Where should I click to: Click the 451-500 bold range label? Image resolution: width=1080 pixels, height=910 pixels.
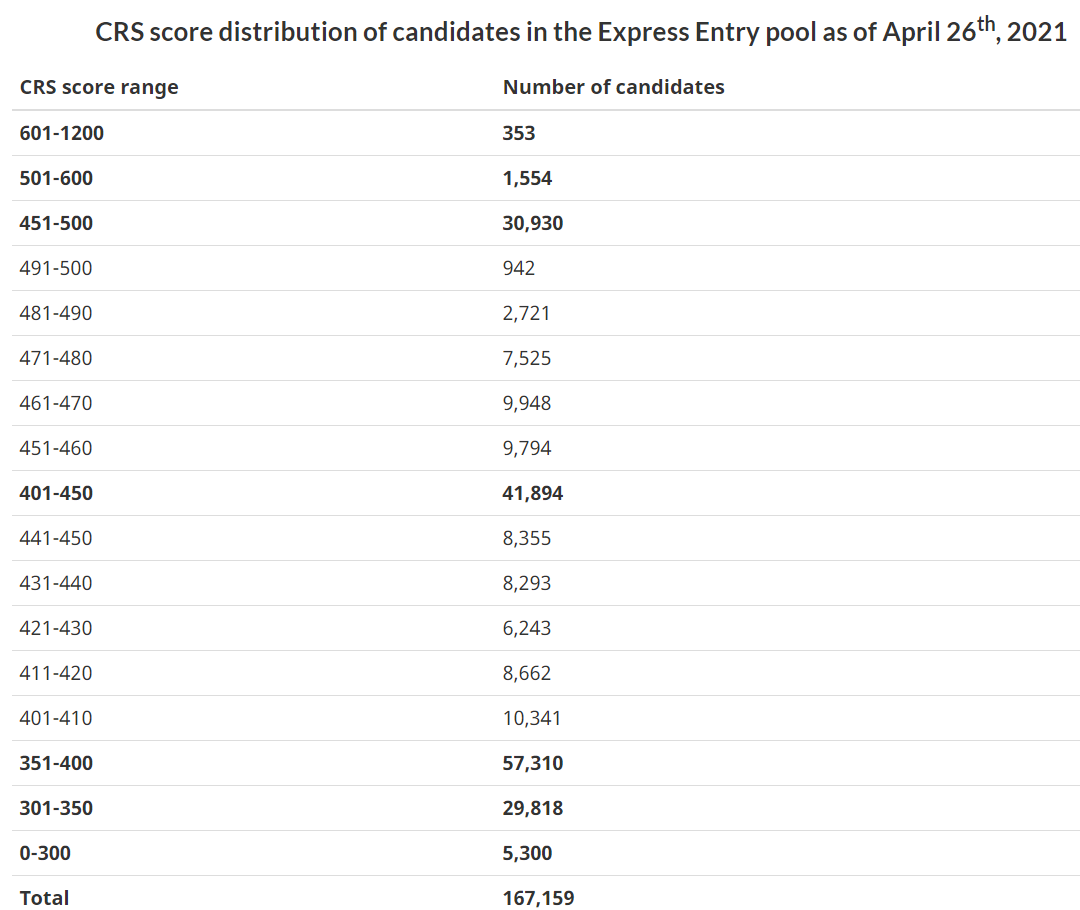[x=56, y=223]
